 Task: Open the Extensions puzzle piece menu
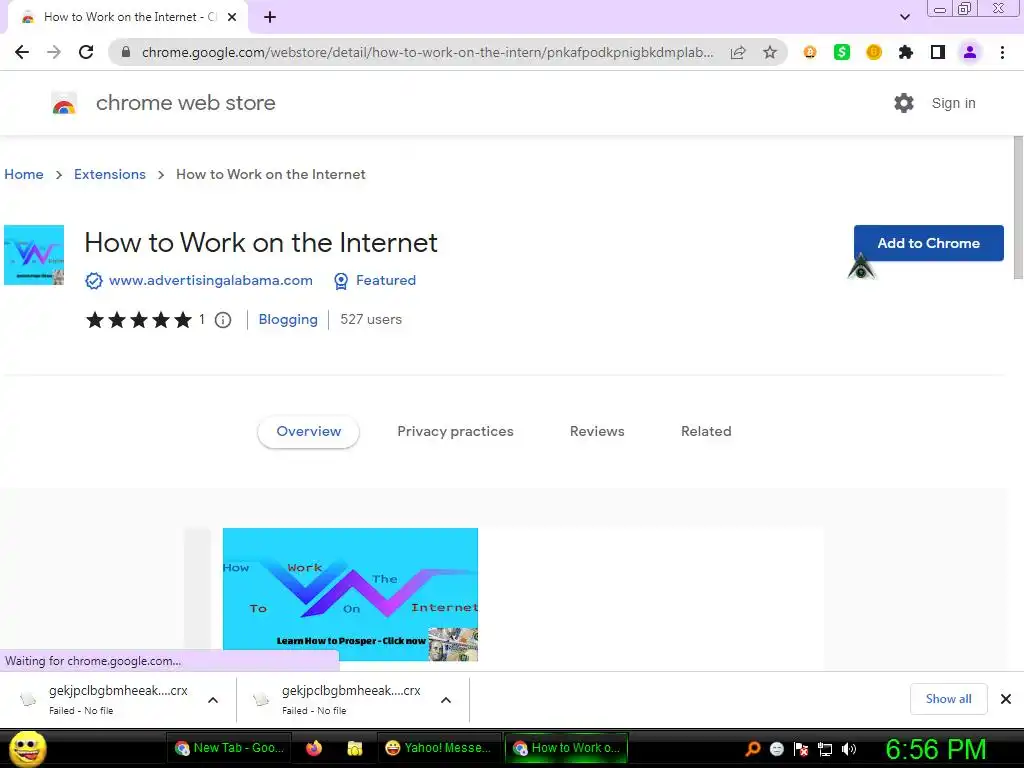pyautogui.click(x=906, y=52)
